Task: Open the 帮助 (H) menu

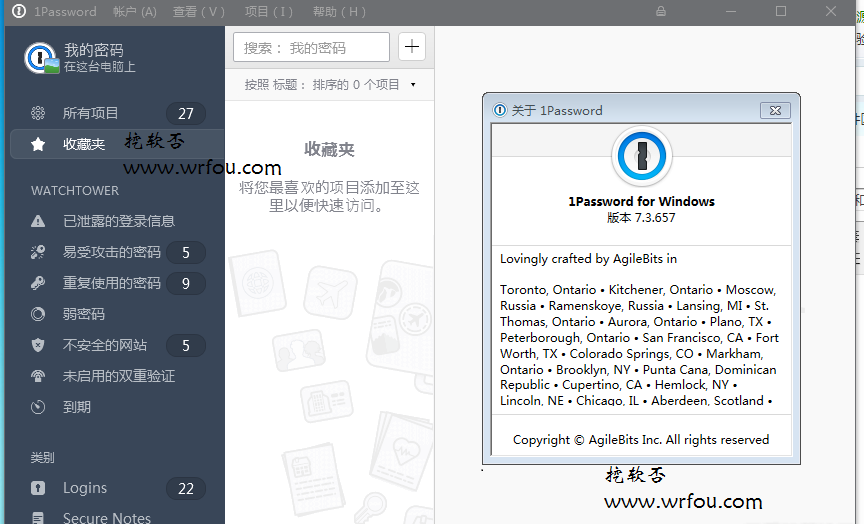Action: tap(339, 12)
